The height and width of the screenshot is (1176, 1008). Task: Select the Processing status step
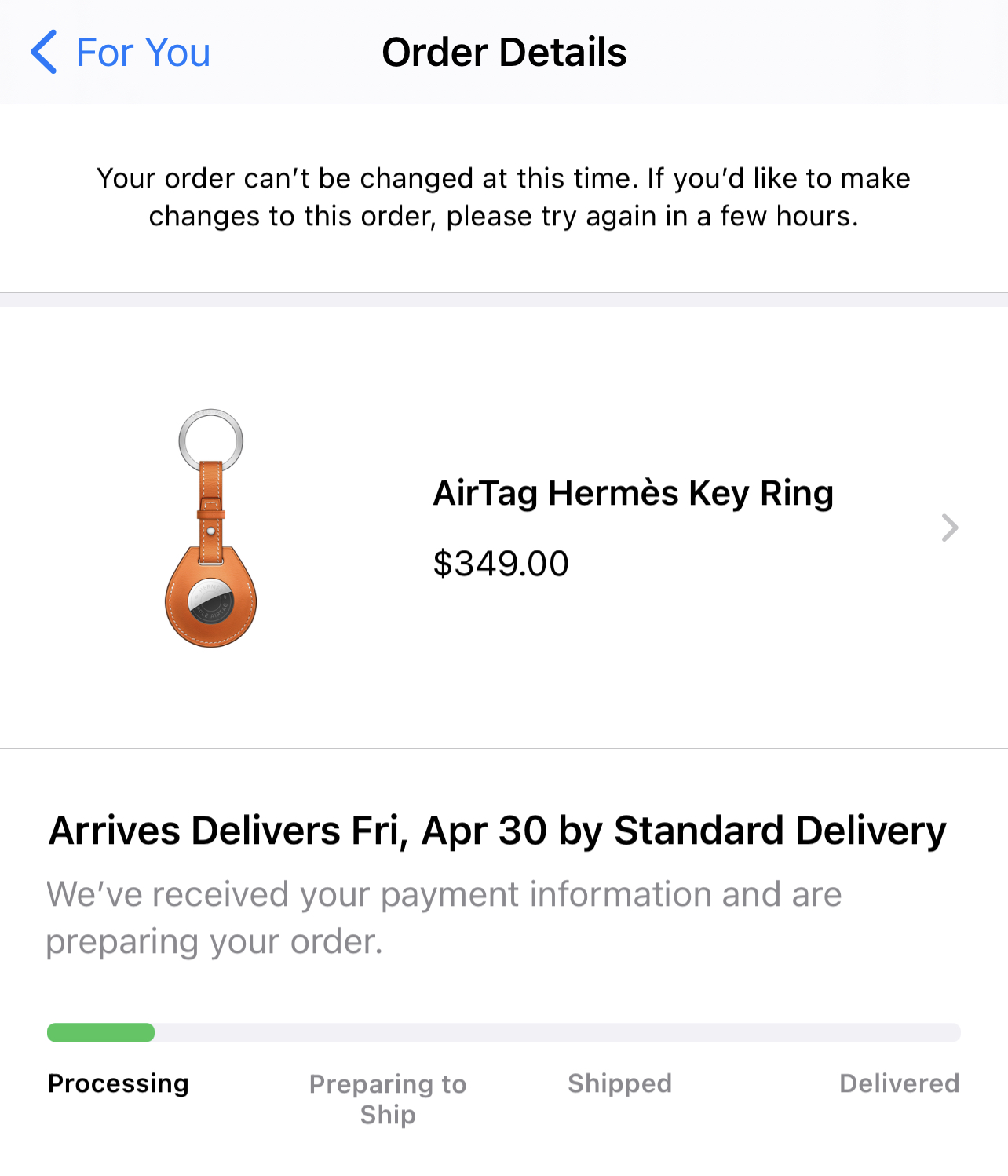tap(119, 1083)
